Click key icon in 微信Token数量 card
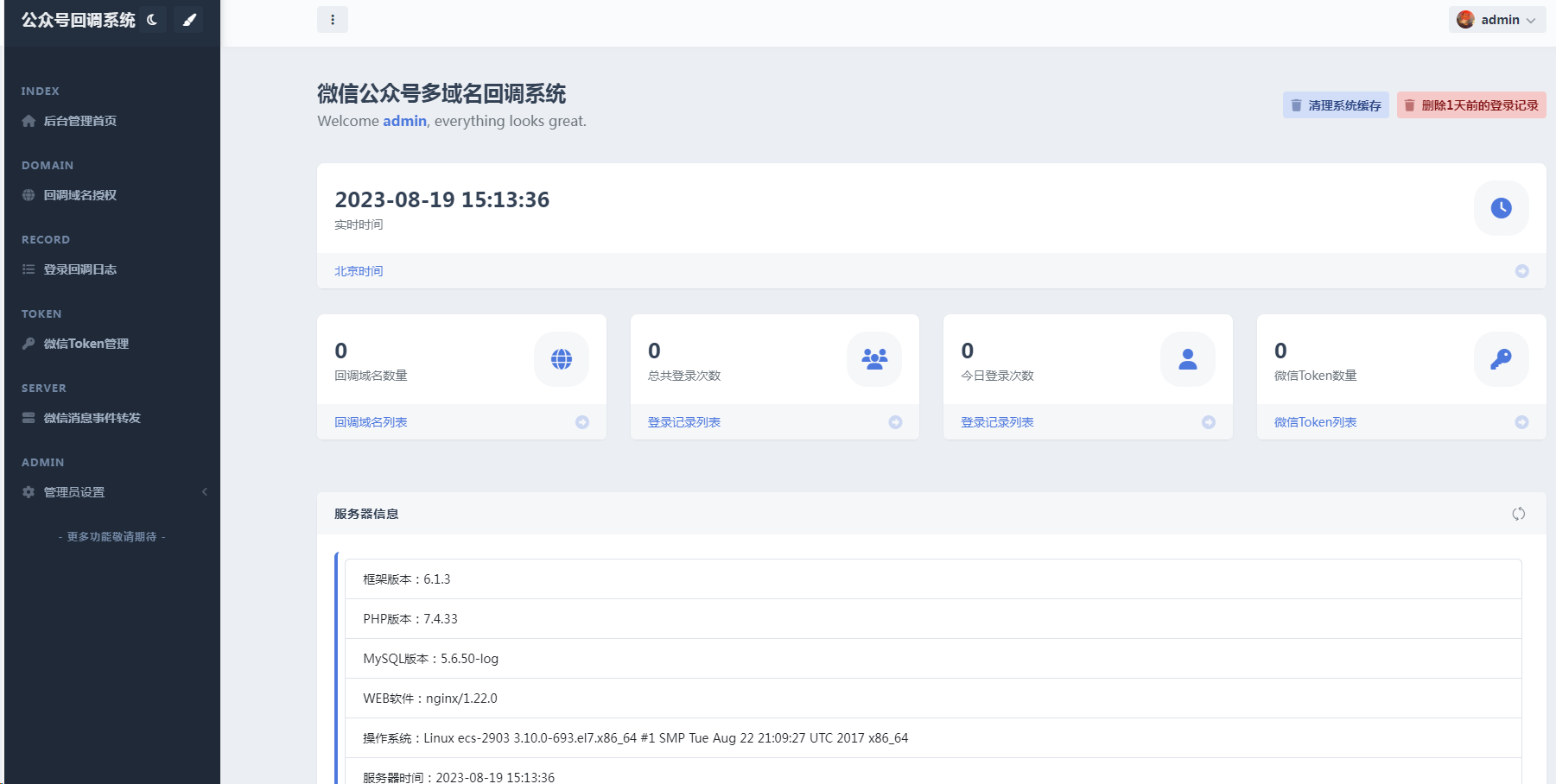 (1502, 359)
